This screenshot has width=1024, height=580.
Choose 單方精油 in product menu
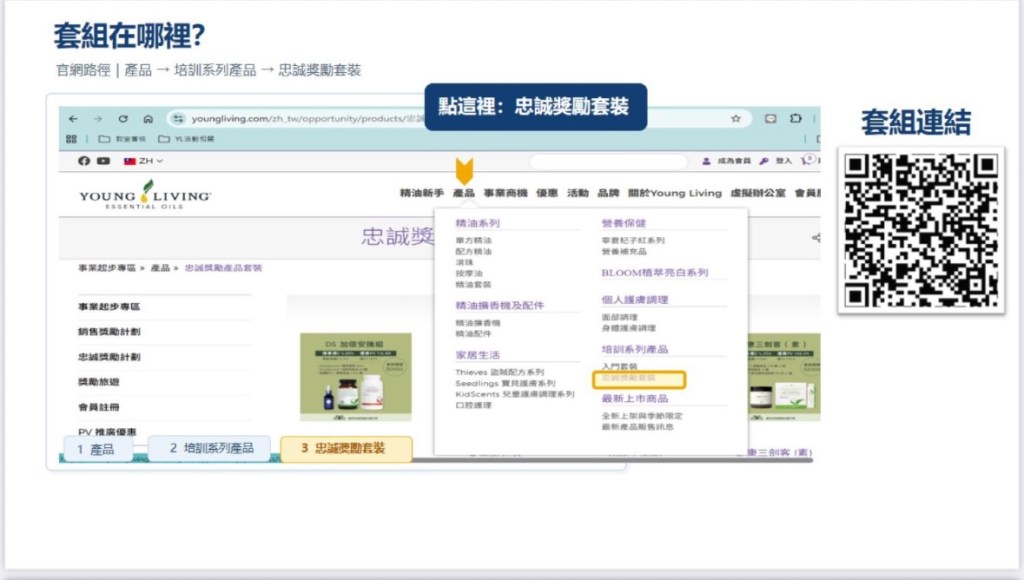(x=473, y=240)
